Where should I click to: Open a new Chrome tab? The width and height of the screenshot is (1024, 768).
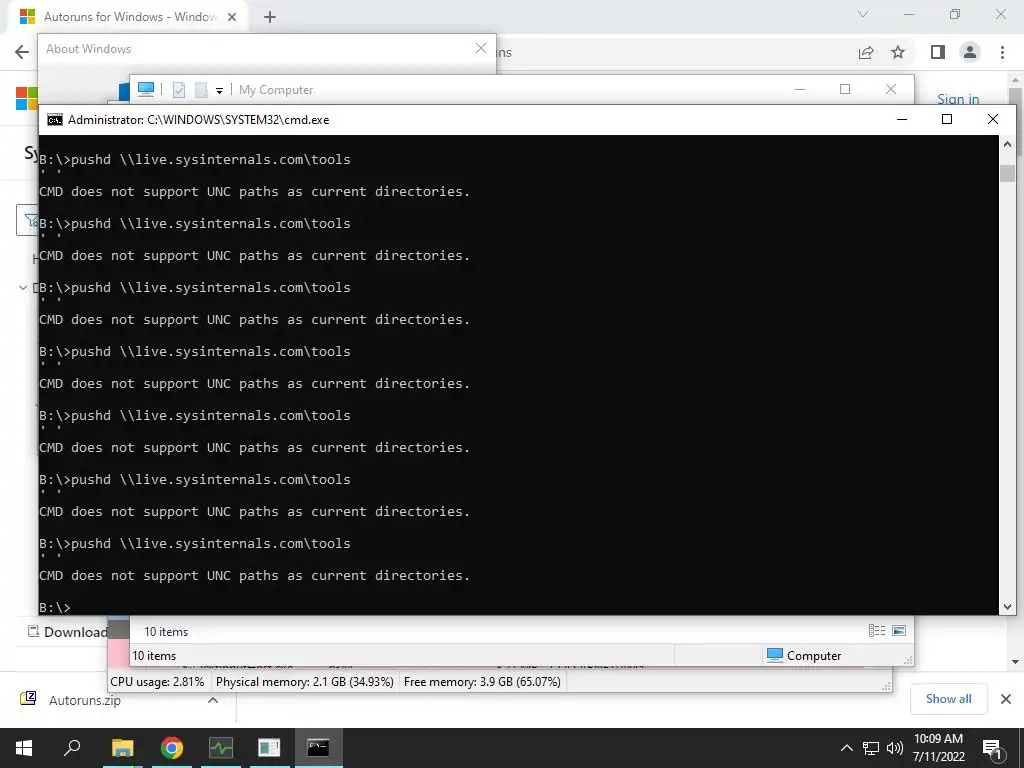(x=270, y=18)
